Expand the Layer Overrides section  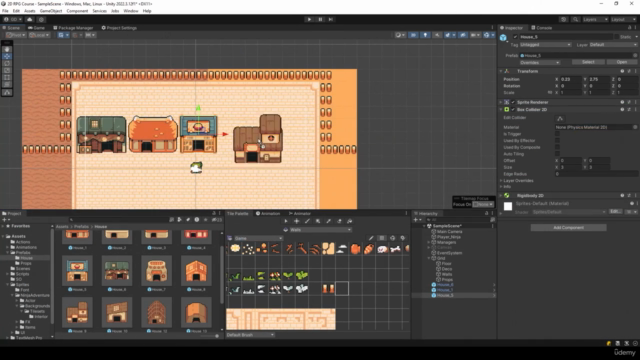coord(501,180)
